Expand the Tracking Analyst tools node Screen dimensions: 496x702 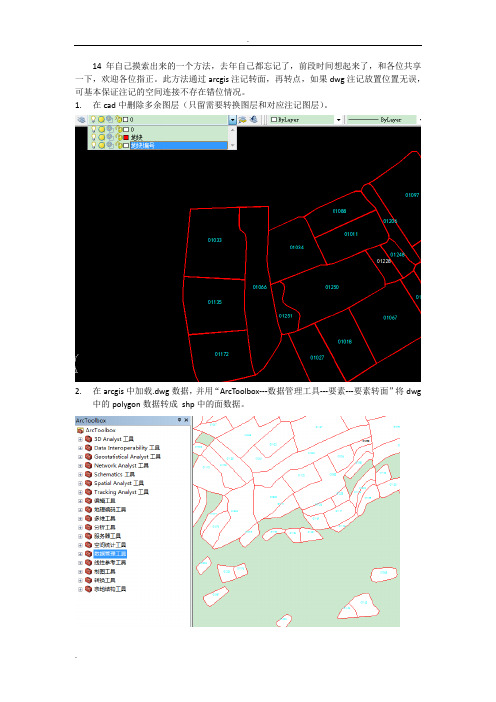81,492
